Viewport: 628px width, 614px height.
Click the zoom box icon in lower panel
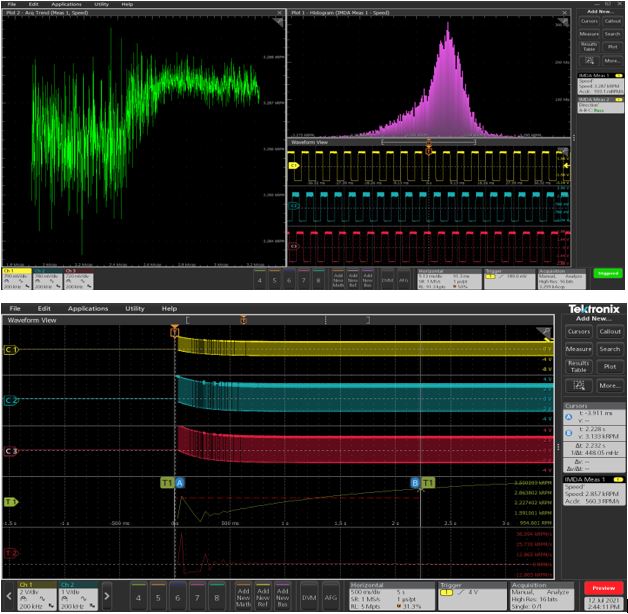click(579, 384)
